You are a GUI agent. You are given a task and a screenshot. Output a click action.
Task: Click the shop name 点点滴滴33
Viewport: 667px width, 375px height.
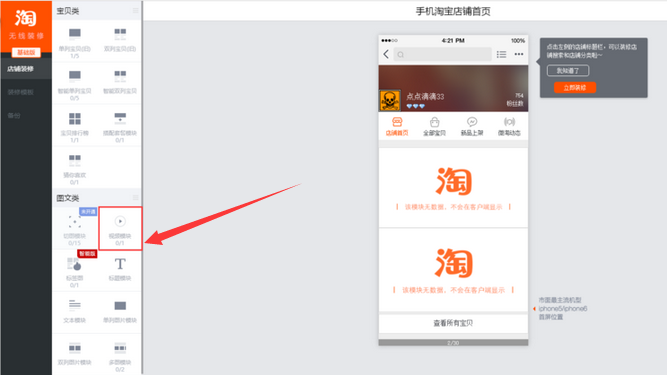pyautogui.click(x=425, y=97)
